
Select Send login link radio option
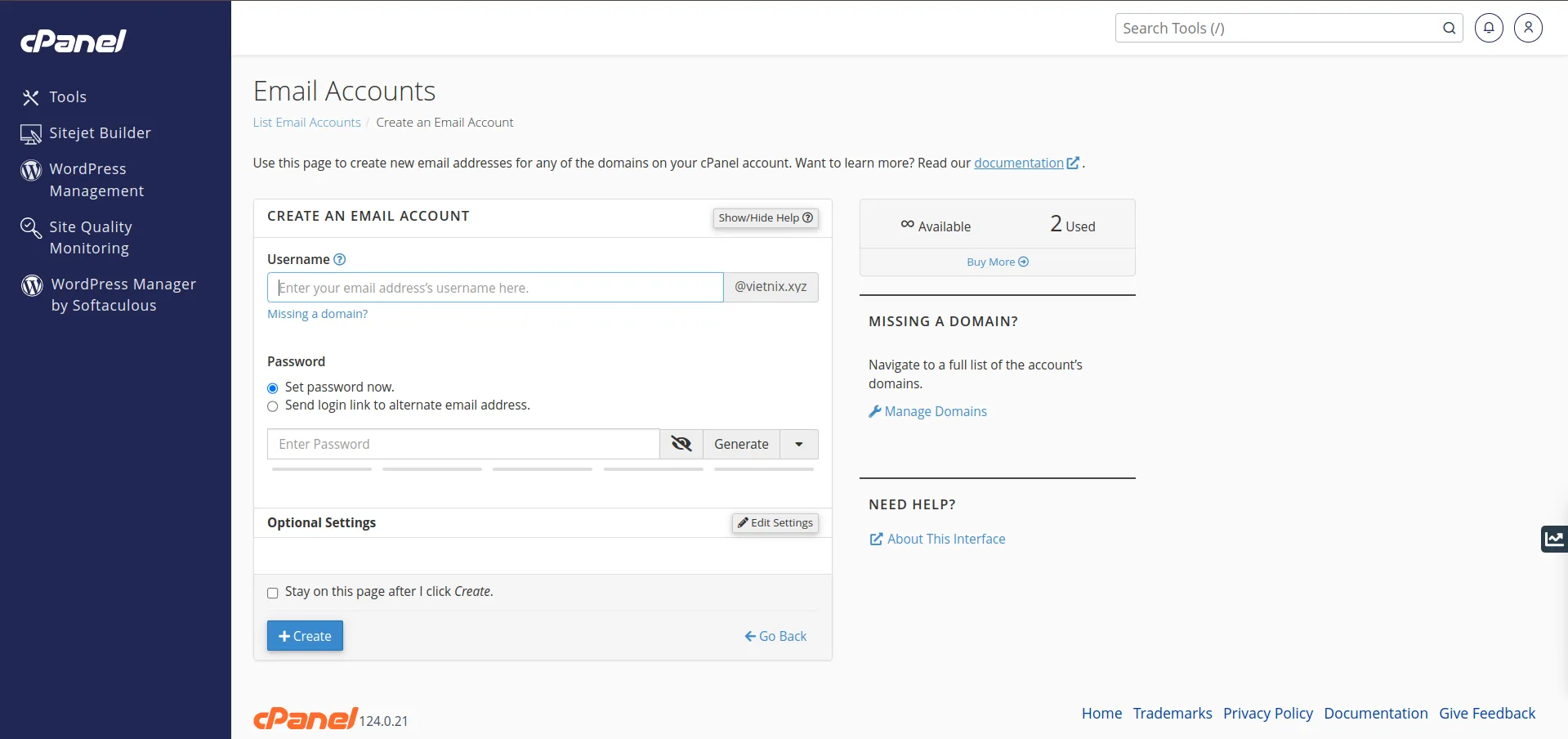point(273,406)
